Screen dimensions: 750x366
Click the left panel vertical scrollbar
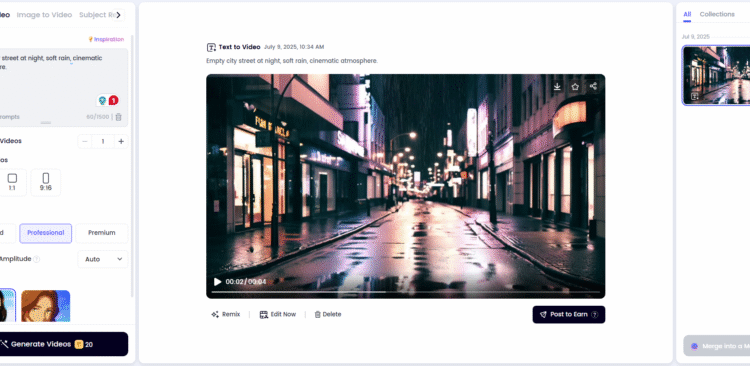coord(132,165)
